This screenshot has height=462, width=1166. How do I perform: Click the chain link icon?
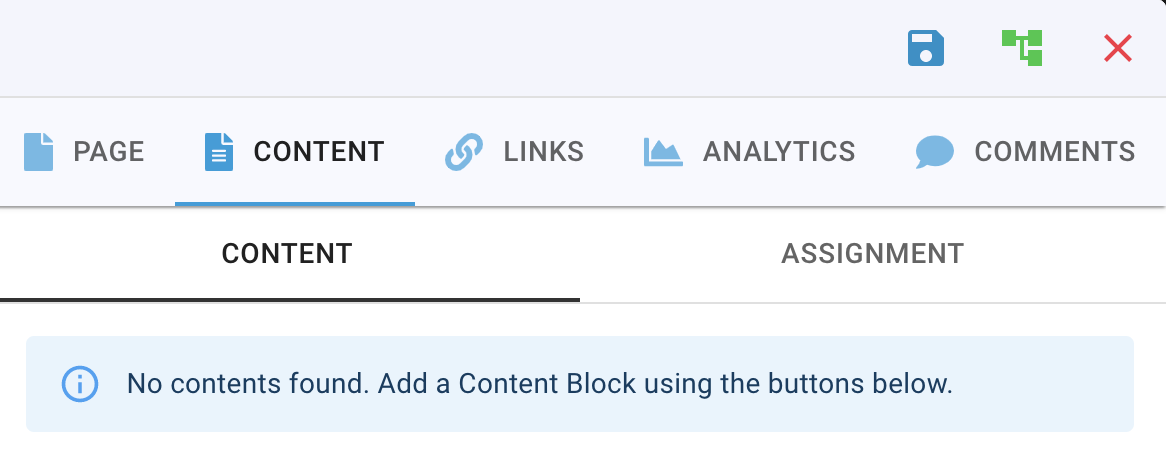click(463, 152)
